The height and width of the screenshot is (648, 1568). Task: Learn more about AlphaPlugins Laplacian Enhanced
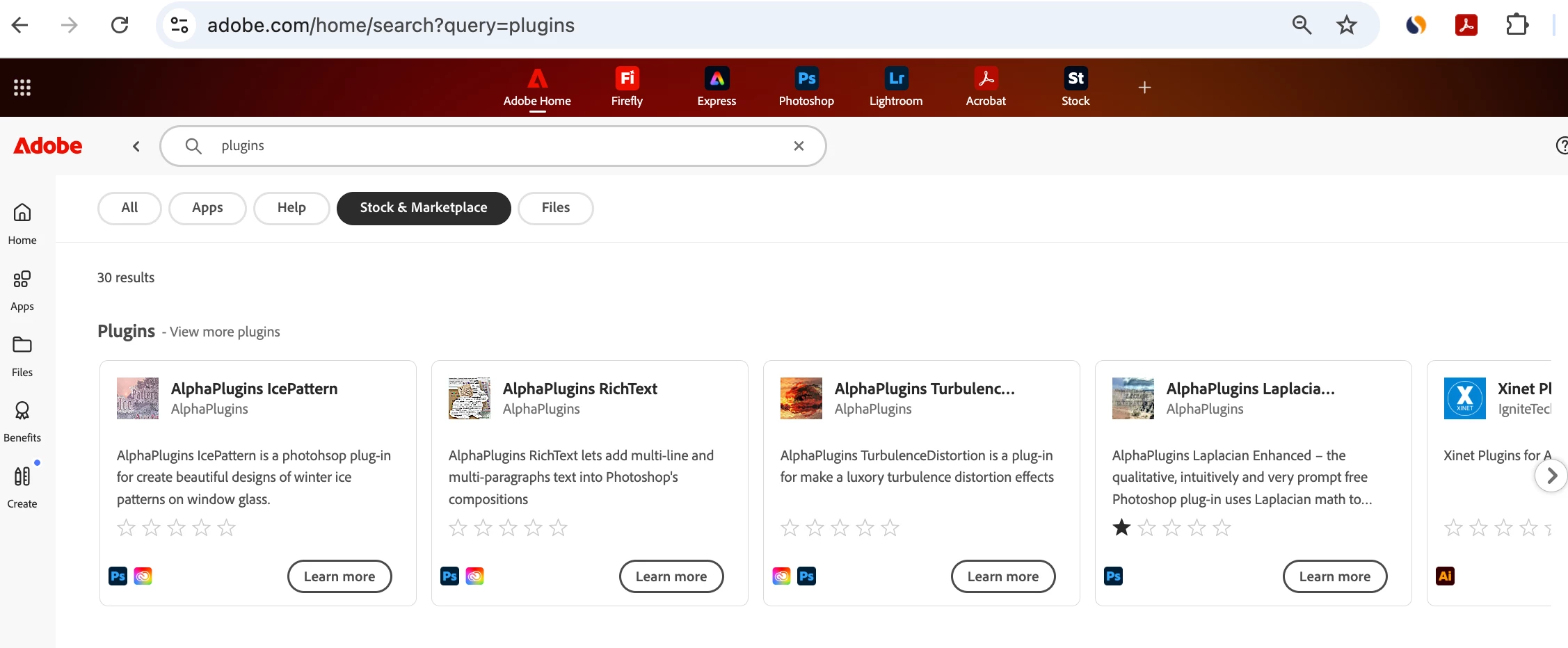tap(1335, 576)
